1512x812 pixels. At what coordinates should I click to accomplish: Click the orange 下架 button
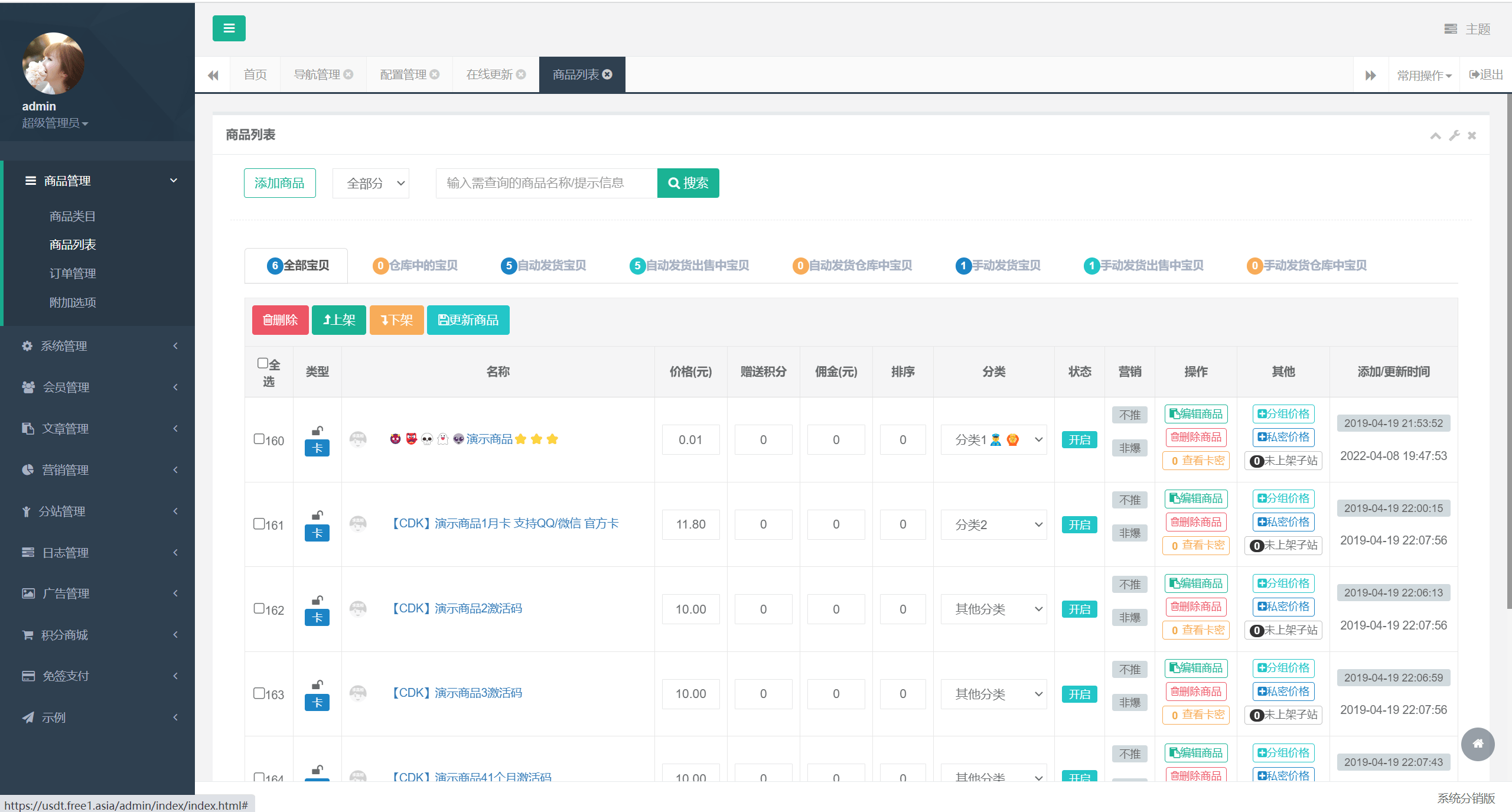396,320
